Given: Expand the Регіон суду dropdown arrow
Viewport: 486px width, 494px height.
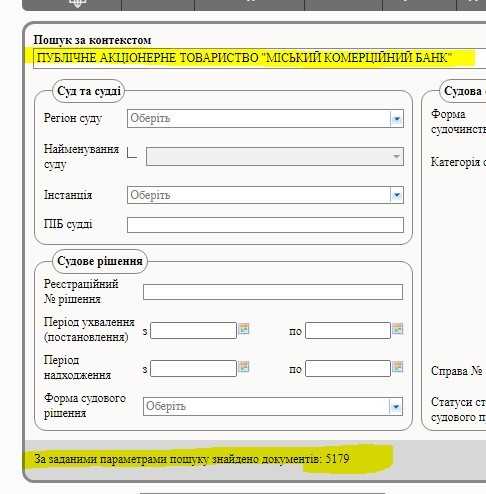Looking at the screenshot, I should 397,119.
